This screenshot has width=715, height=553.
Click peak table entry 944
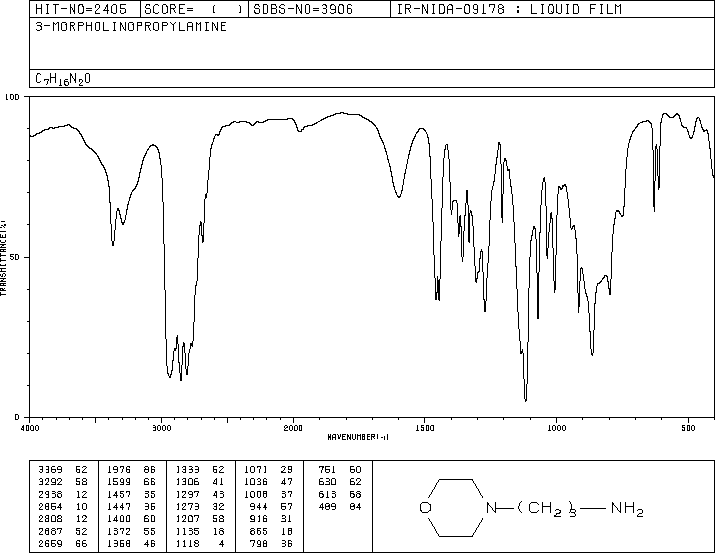point(259,506)
